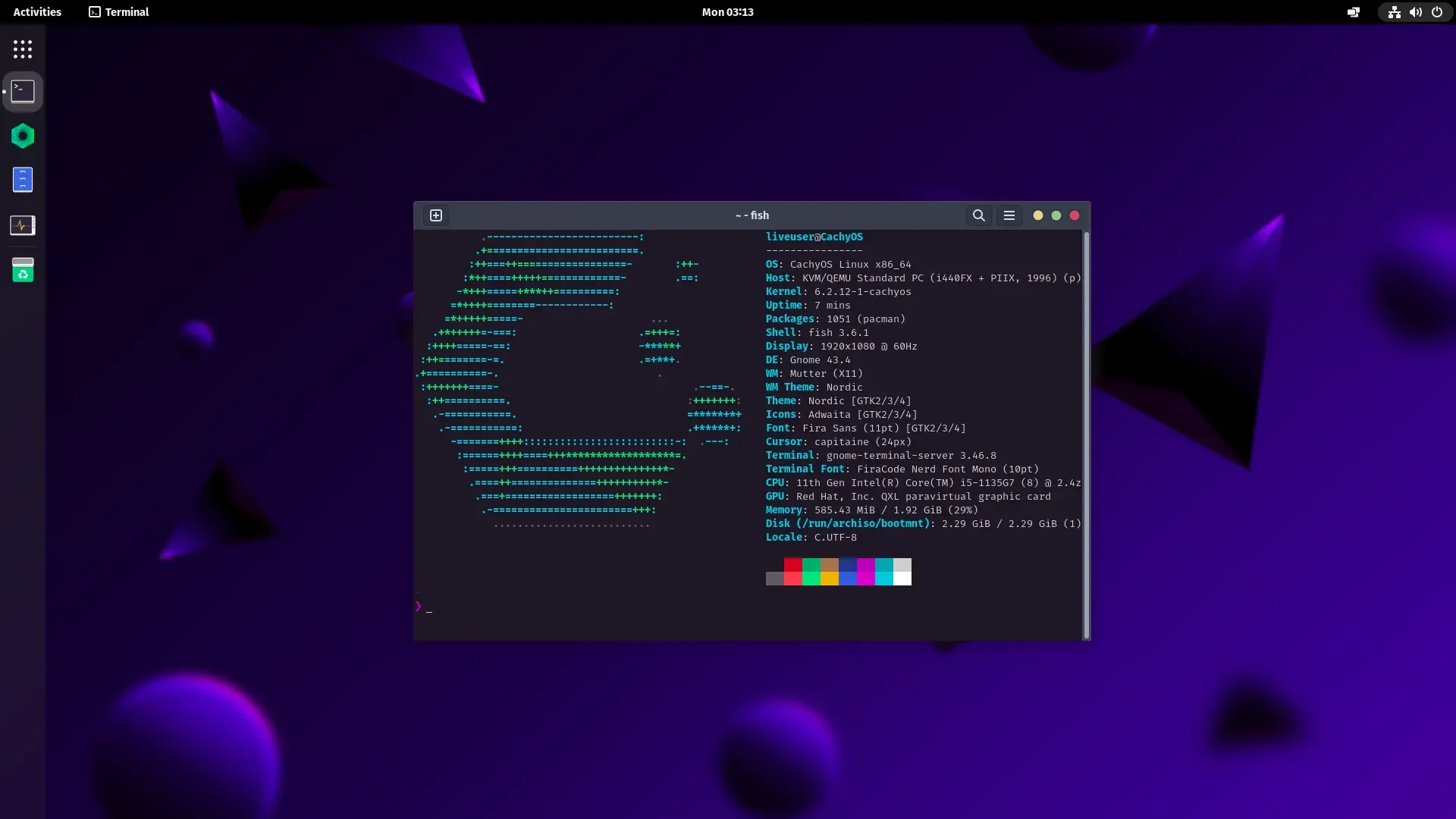1456x819 pixels.
Task: Click the 'Host: KVM/QEMU Standard PC' line
Action: (923, 278)
